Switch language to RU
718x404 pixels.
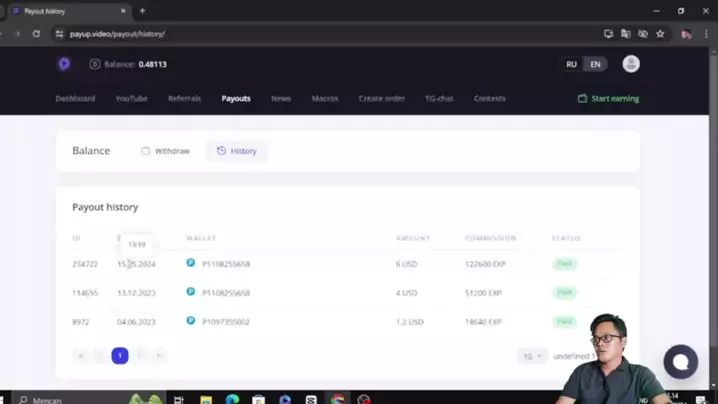pos(571,64)
